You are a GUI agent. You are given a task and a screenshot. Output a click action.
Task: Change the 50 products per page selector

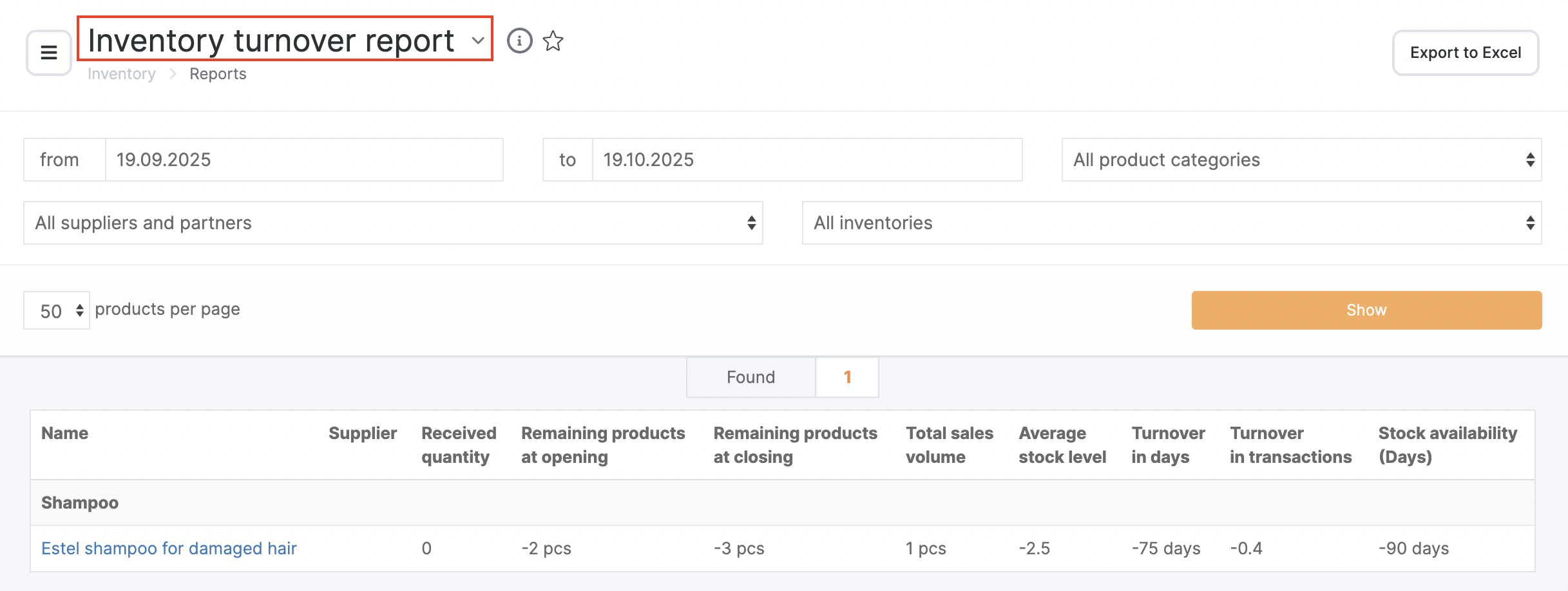57,311
